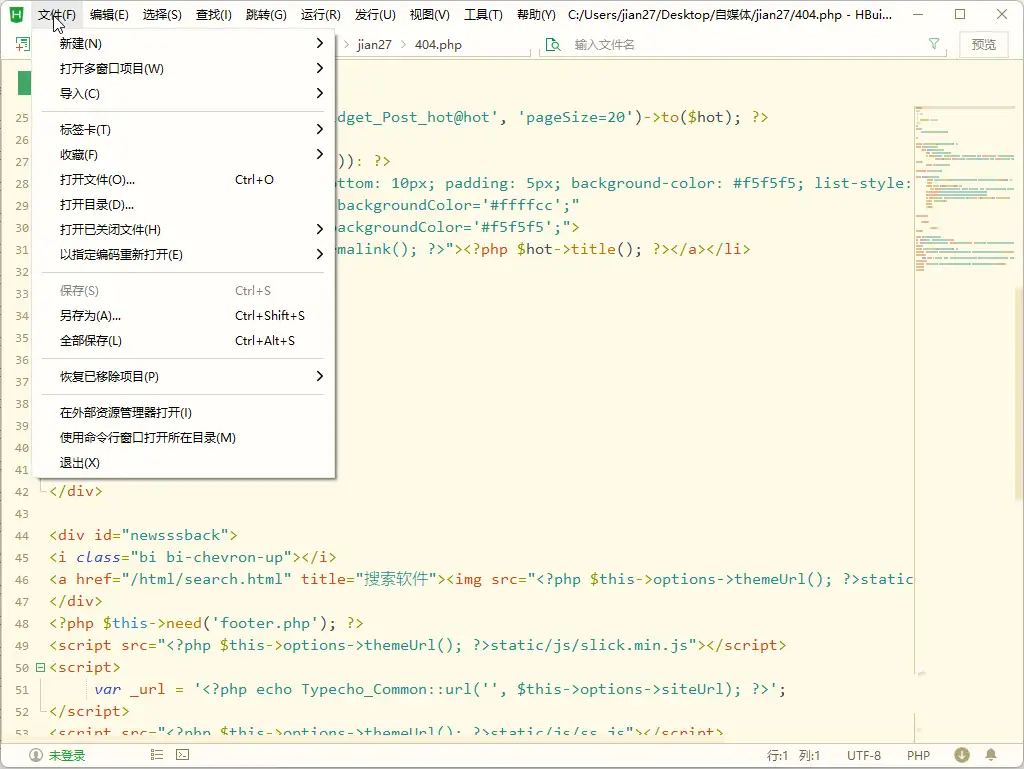
Task: Collapse the code fold marker at line 50
Action: (x=40, y=667)
